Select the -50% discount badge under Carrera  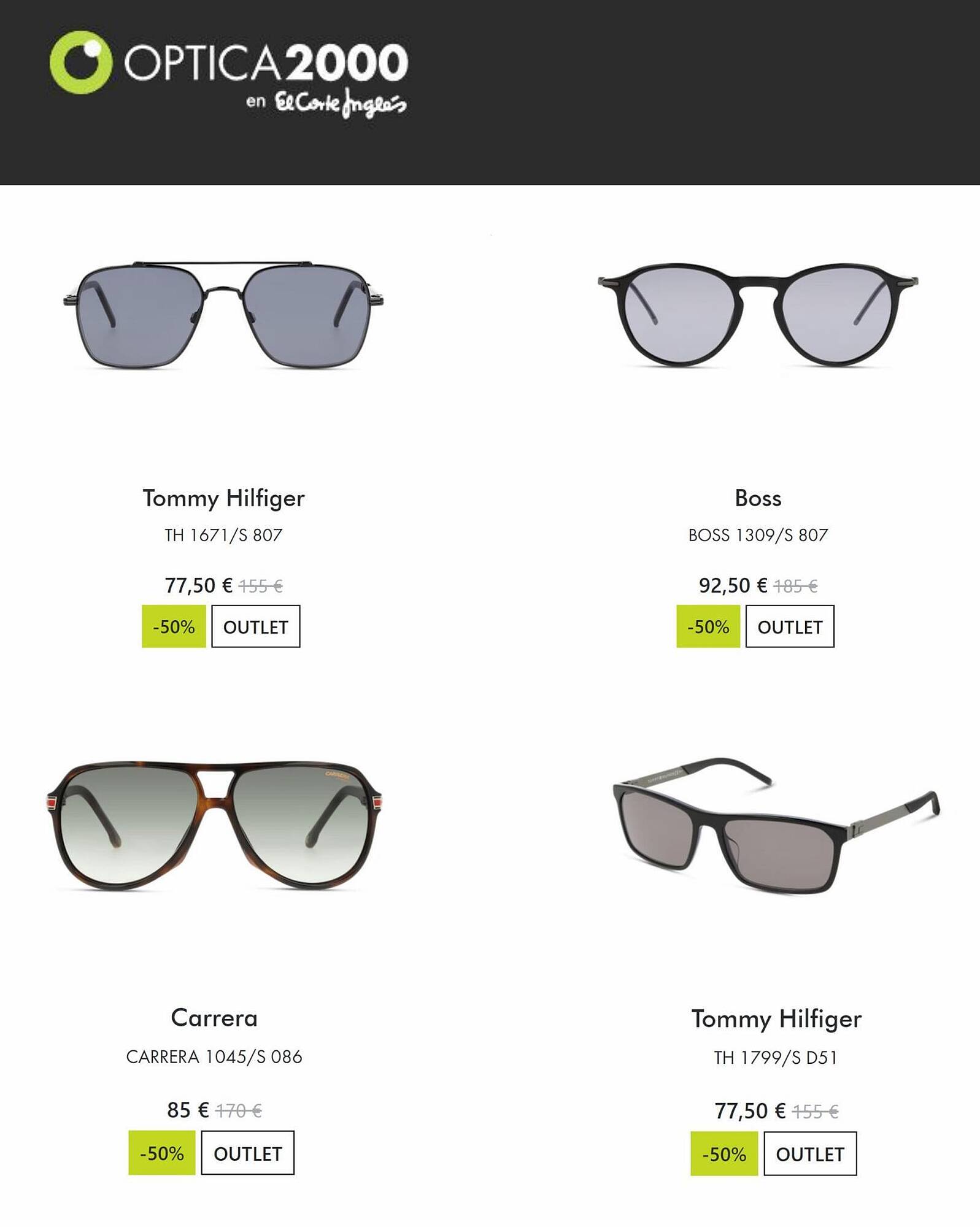pos(162,1153)
